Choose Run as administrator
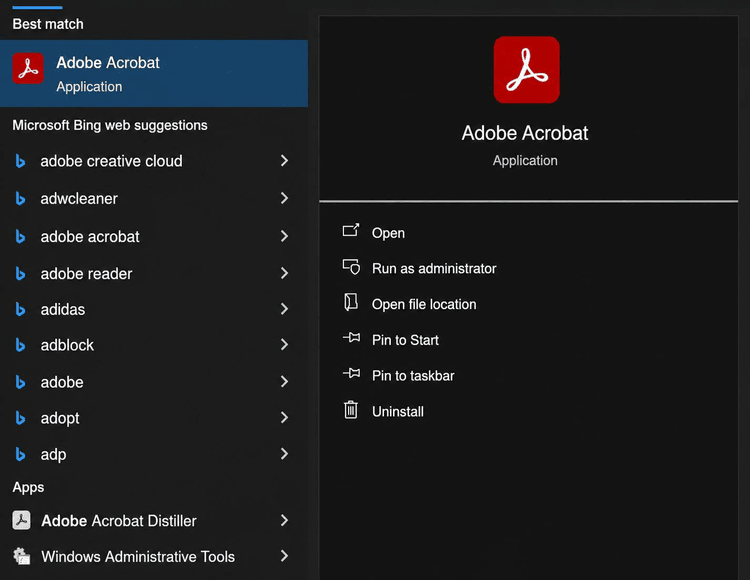This screenshot has height=580, width=750. pos(434,269)
